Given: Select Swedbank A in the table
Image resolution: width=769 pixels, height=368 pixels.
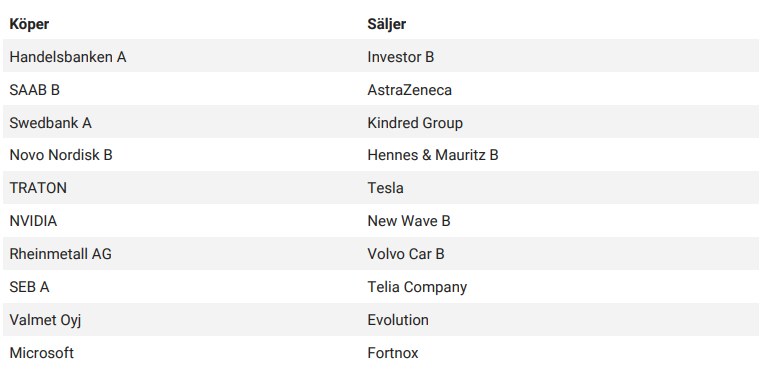Looking at the screenshot, I should (x=51, y=123).
